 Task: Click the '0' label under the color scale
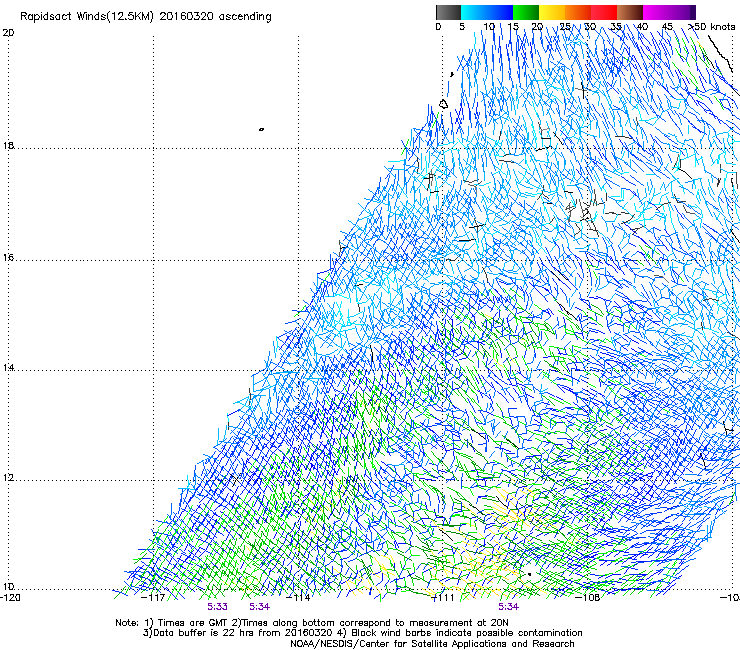click(x=438, y=26)
